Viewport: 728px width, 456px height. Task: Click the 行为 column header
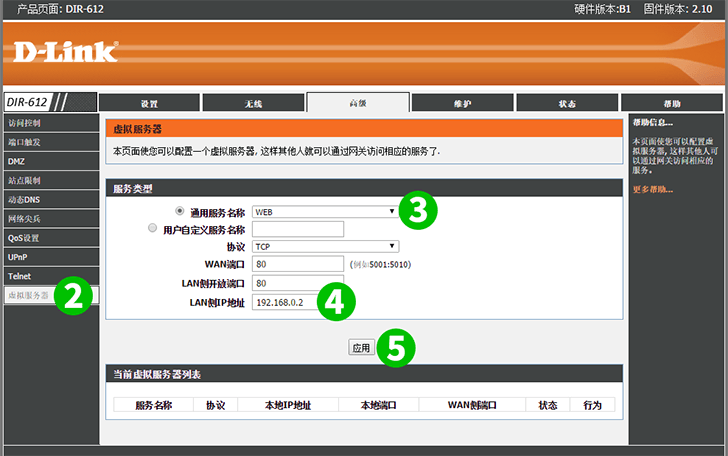pos(592,405)
